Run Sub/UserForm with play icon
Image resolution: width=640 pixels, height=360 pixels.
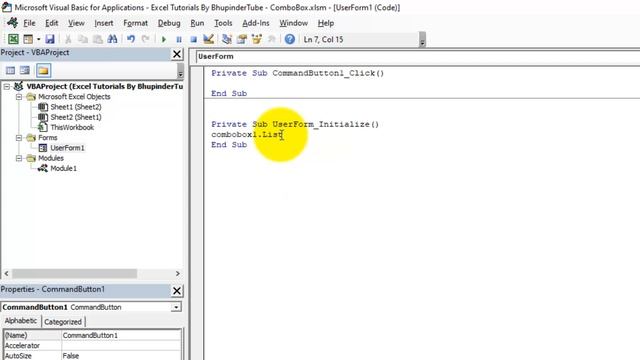point(164,39)
